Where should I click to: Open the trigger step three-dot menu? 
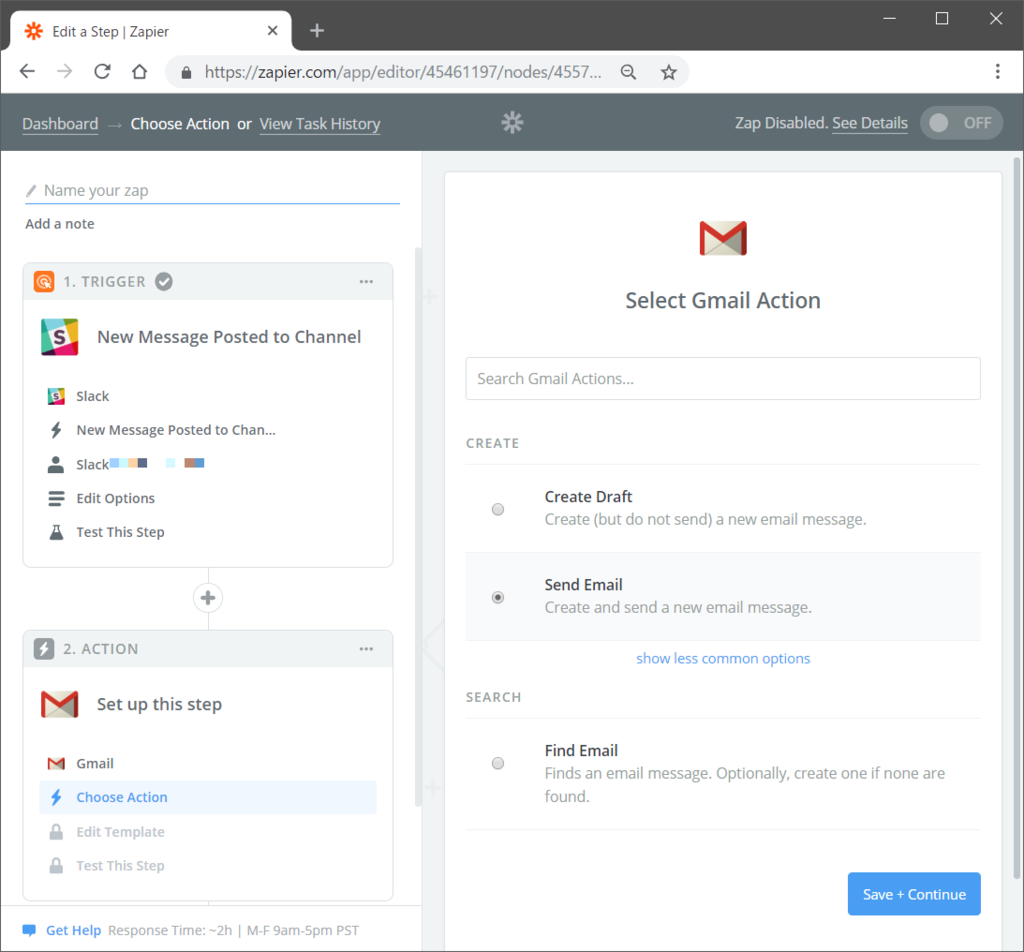point(366,281)
